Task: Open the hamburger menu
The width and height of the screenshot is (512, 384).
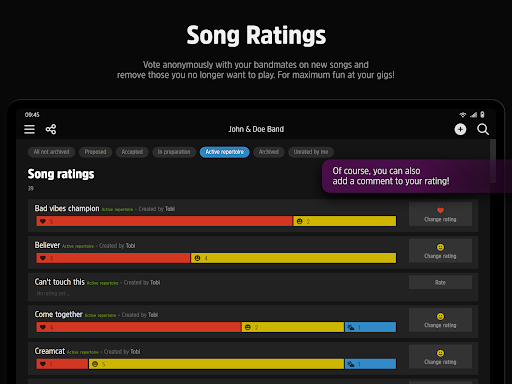Action: (29, 129)
